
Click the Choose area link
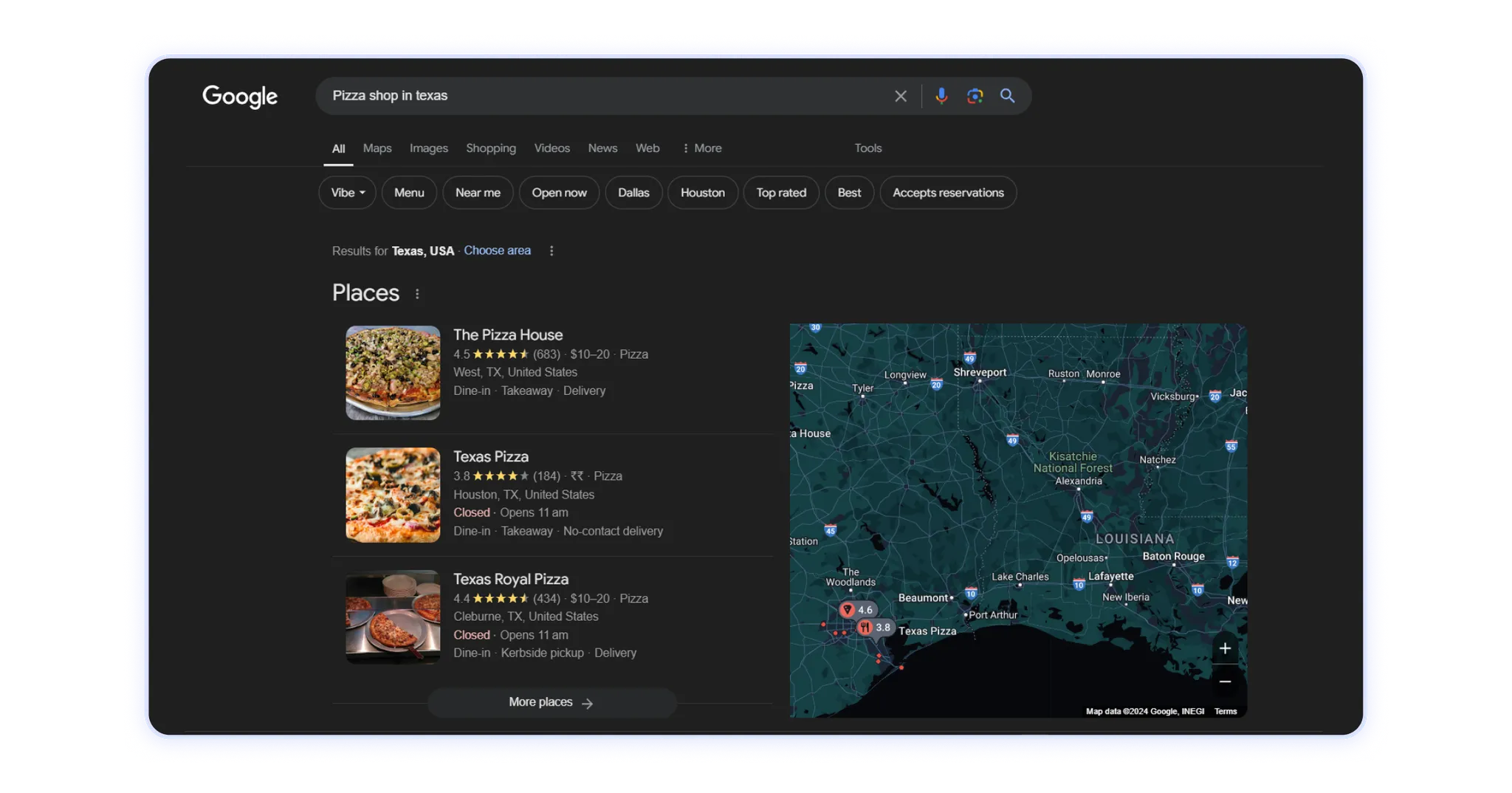[497, 251]
